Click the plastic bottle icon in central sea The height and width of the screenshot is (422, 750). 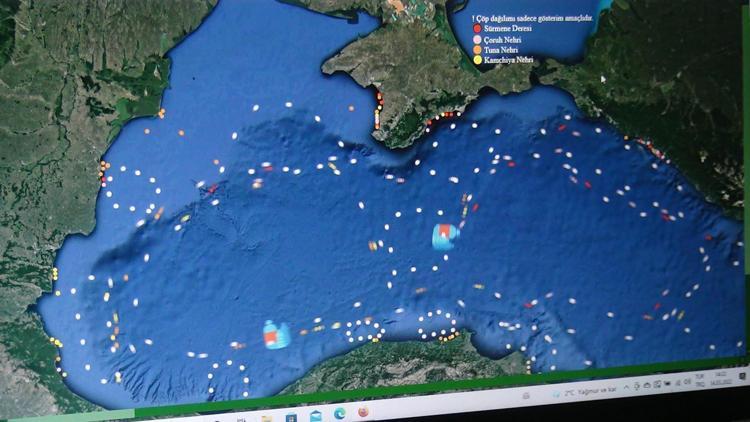click(x=445, y=236)
